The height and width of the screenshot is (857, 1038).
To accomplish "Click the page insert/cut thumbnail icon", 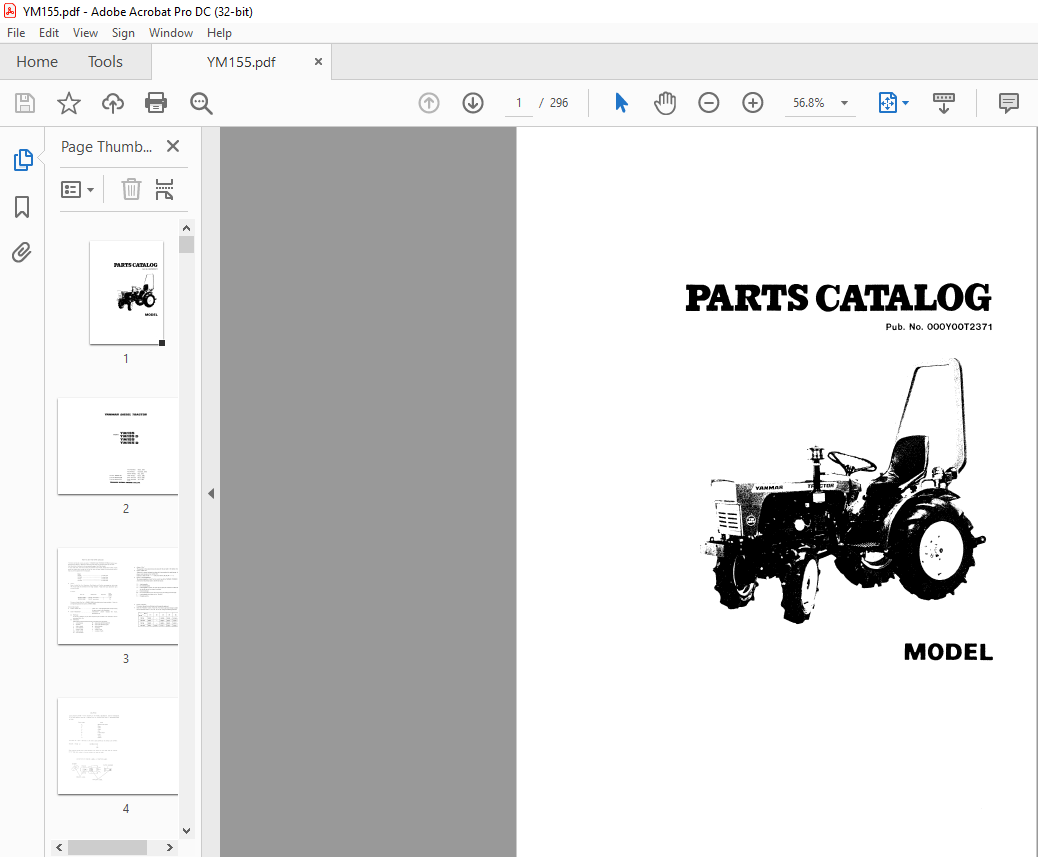I will [x=164, y=189].
